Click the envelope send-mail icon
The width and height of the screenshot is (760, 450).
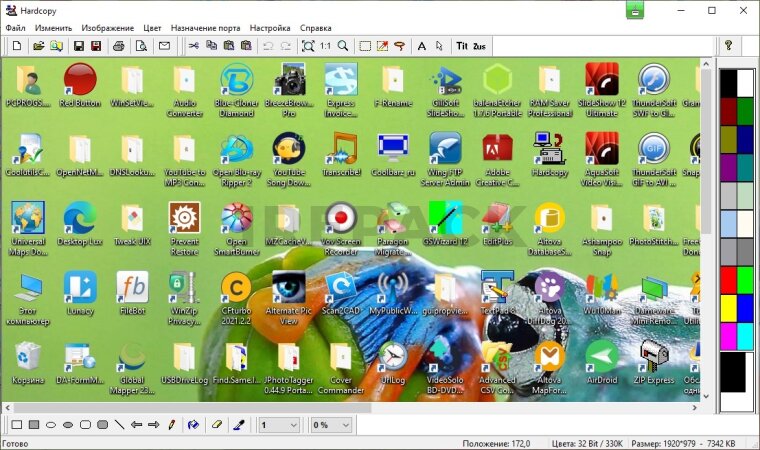pos(164,46)
